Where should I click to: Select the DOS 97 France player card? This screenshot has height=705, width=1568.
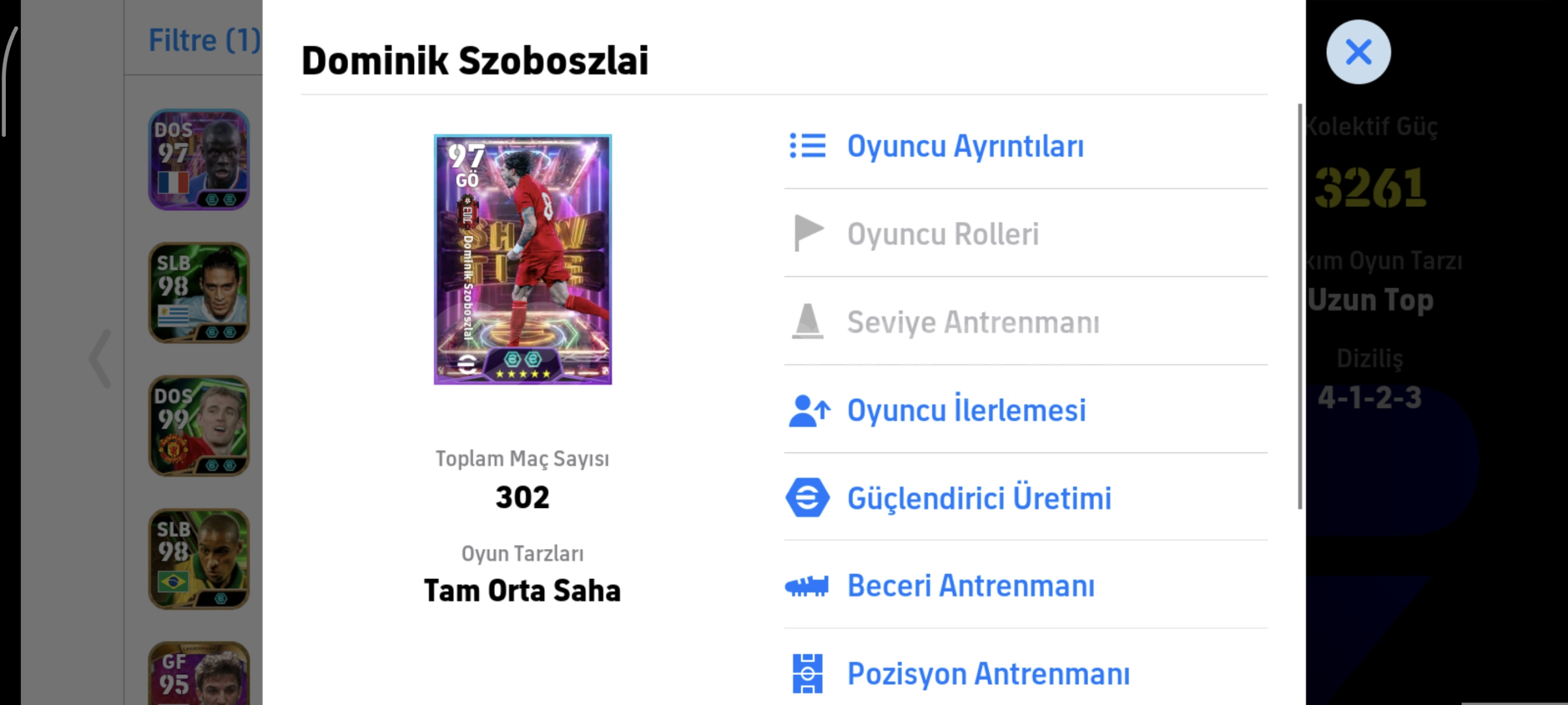click(199, 160)
